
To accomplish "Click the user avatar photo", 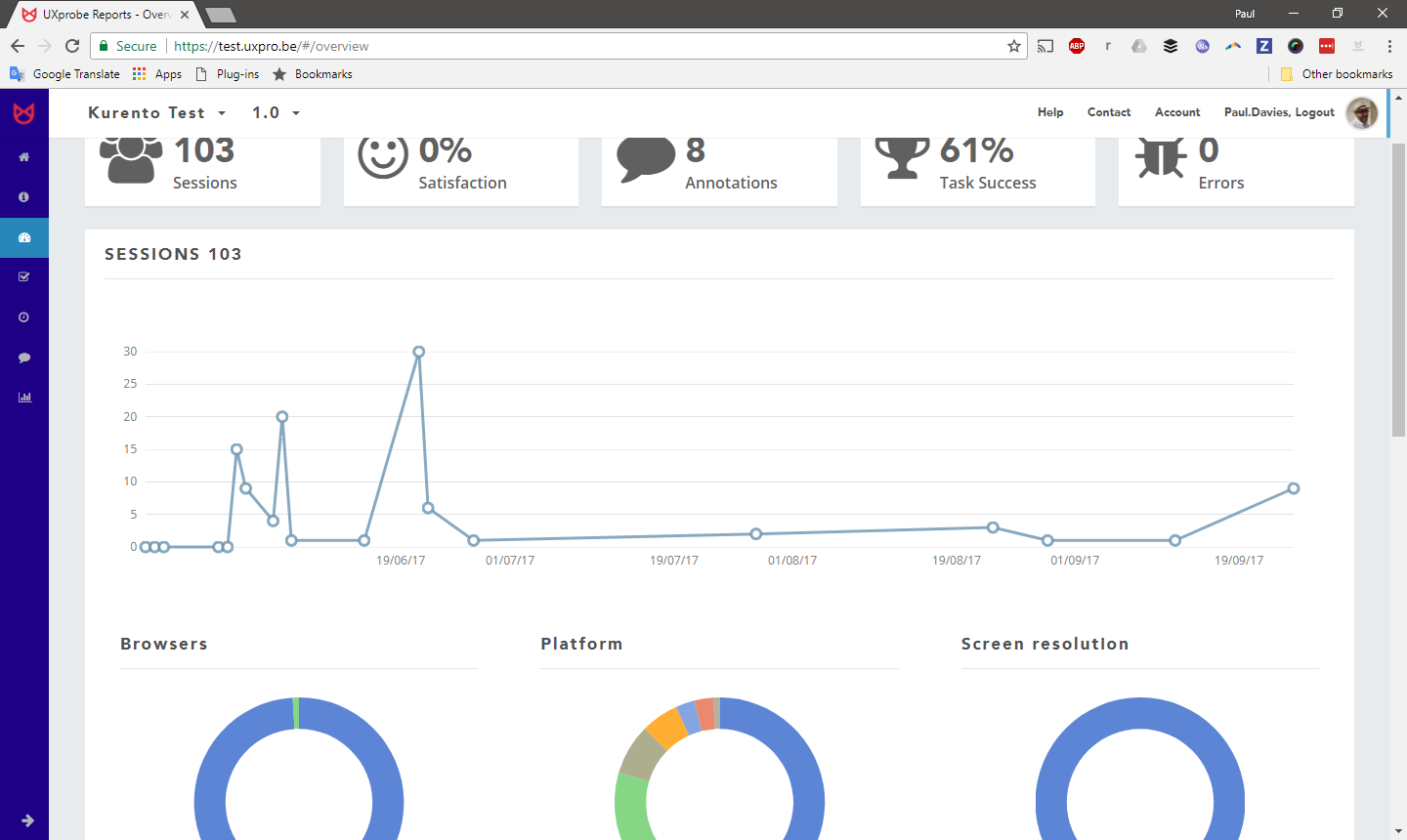I will [x=1361, y=113].
